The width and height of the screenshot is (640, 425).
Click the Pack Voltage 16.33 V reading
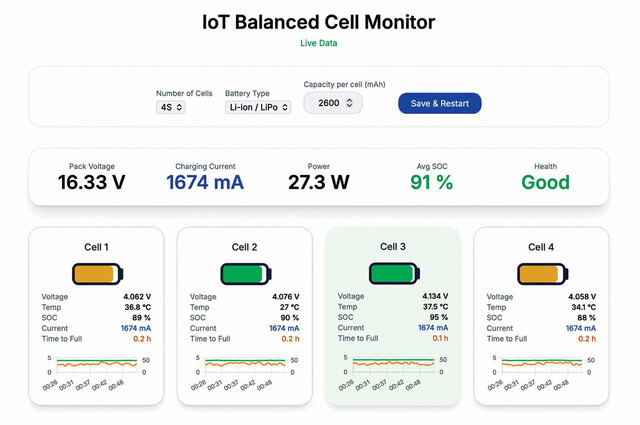91,182
